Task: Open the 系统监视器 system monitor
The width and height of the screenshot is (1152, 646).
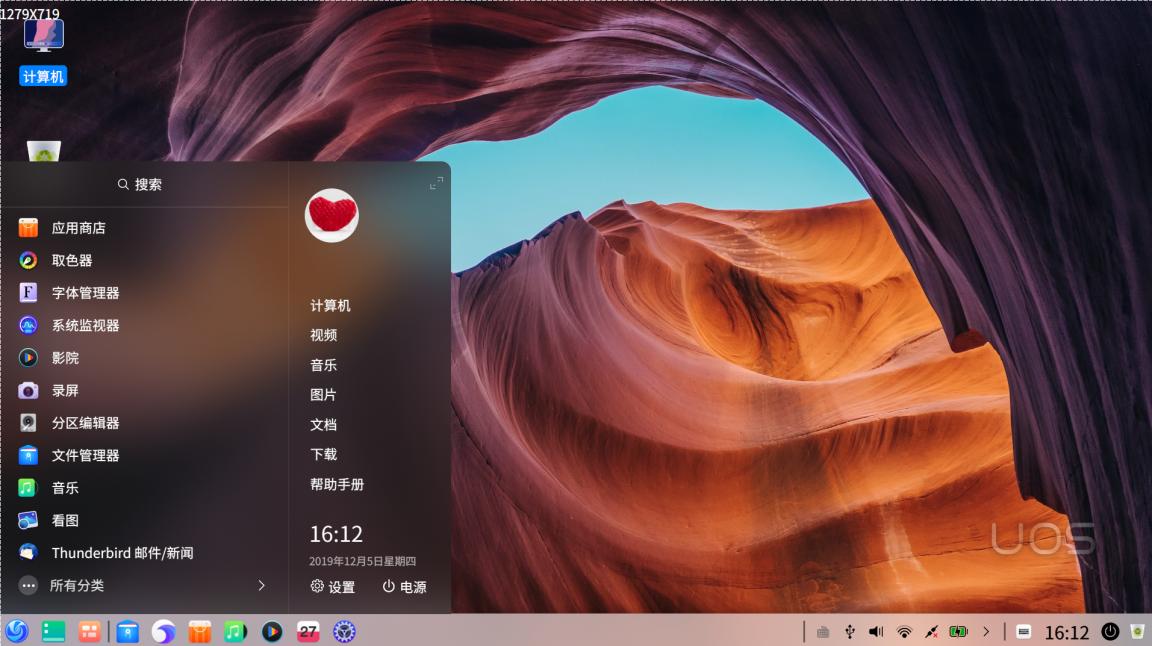Action: 85,324
